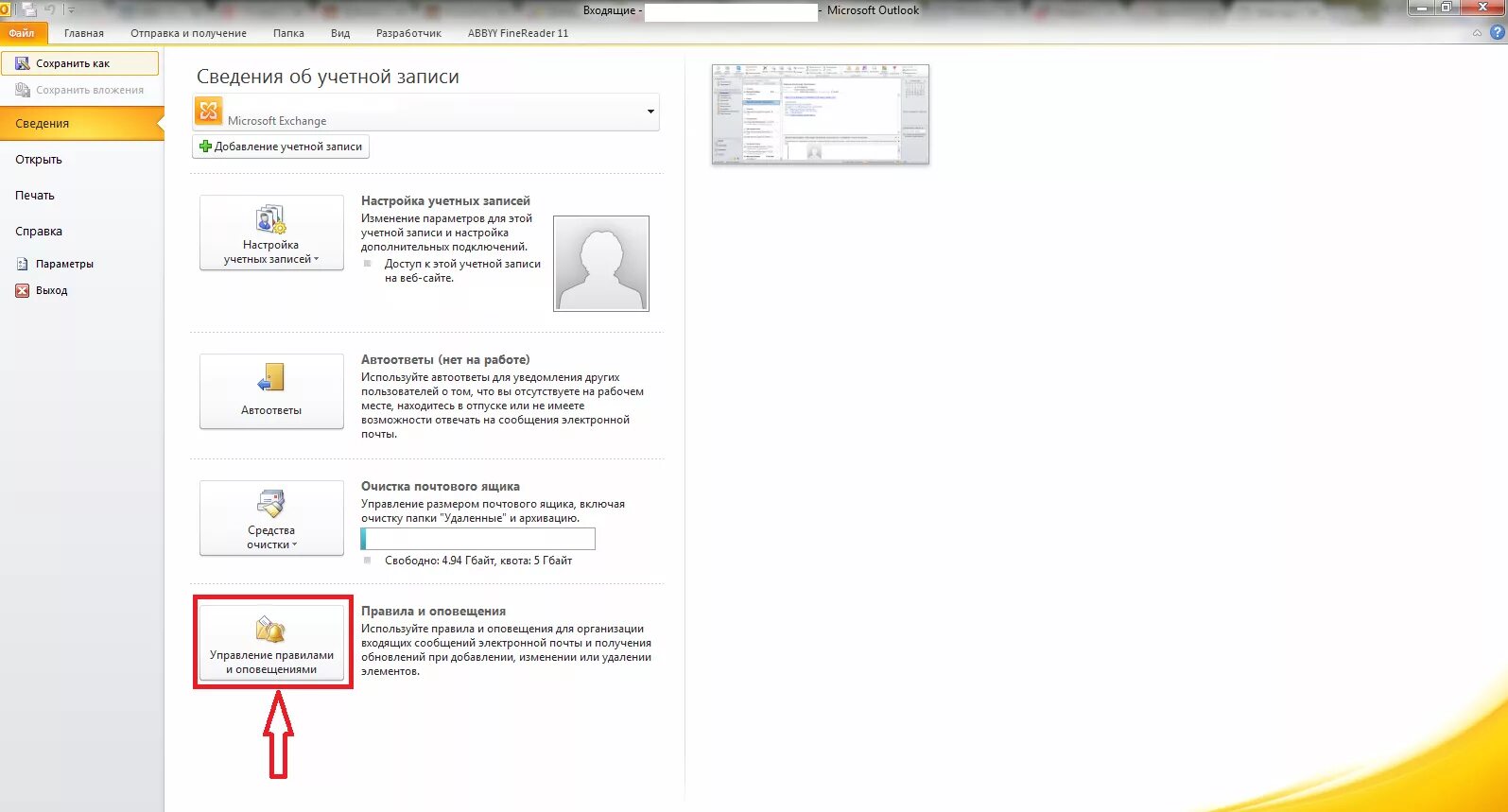The image size is (1508, 812).
Task: Click the Правила и оповещения heading
Action: 433,612
